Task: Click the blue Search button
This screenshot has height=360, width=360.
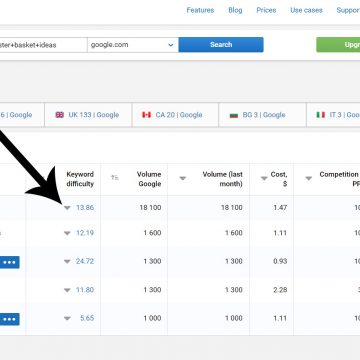Action: pos(221,45)
